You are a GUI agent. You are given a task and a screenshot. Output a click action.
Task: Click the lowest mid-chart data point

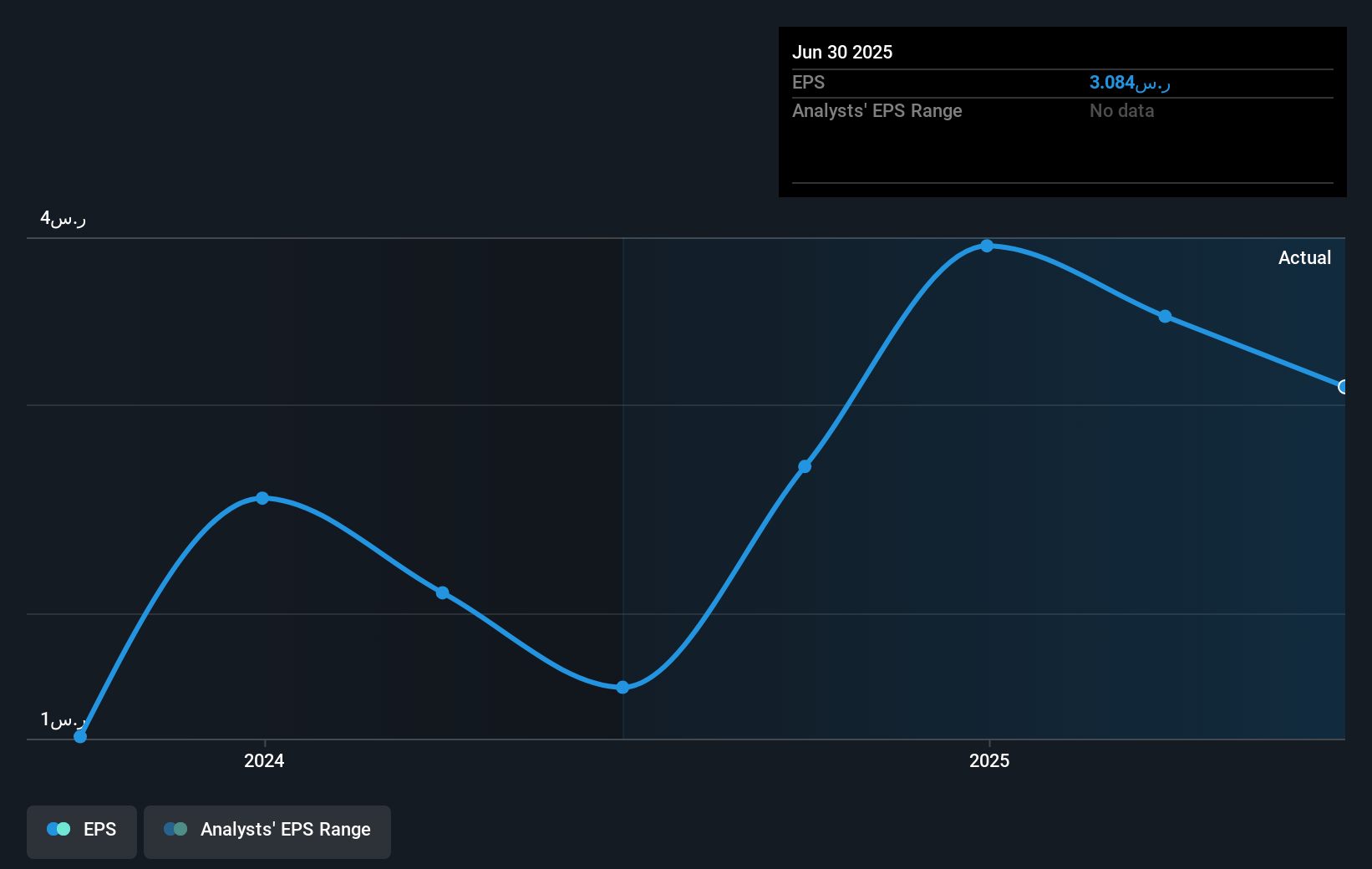(622, 687)
